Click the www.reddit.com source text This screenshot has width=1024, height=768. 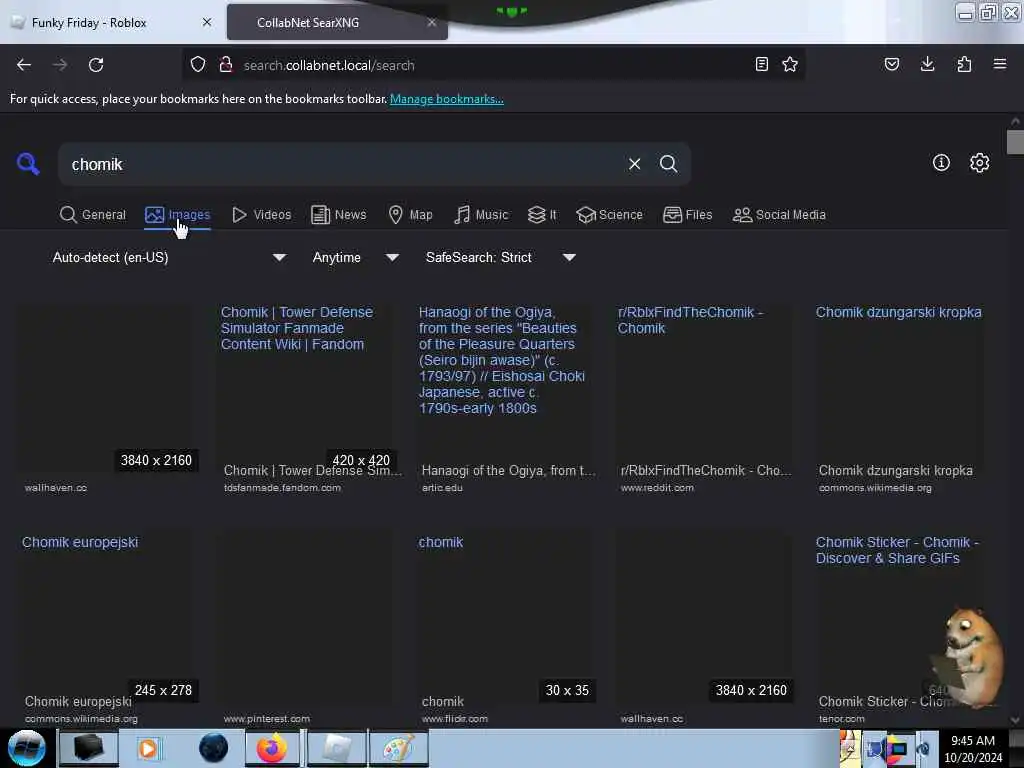point(657,488)
